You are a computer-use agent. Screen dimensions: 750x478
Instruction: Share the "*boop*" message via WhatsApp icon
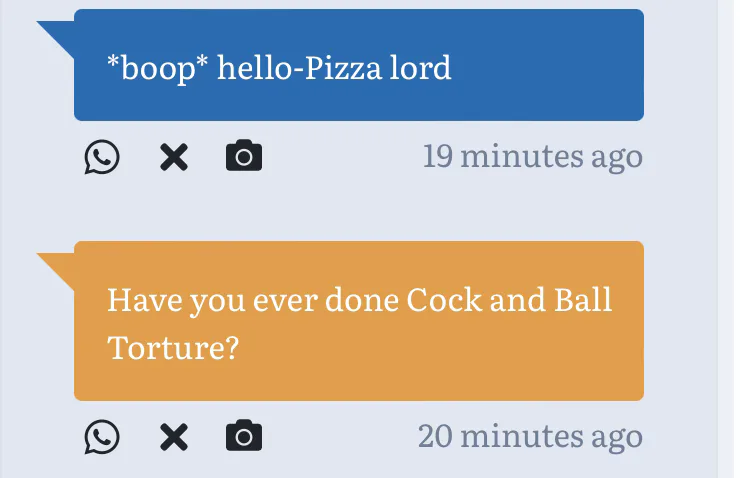click(x=102, y=157)
